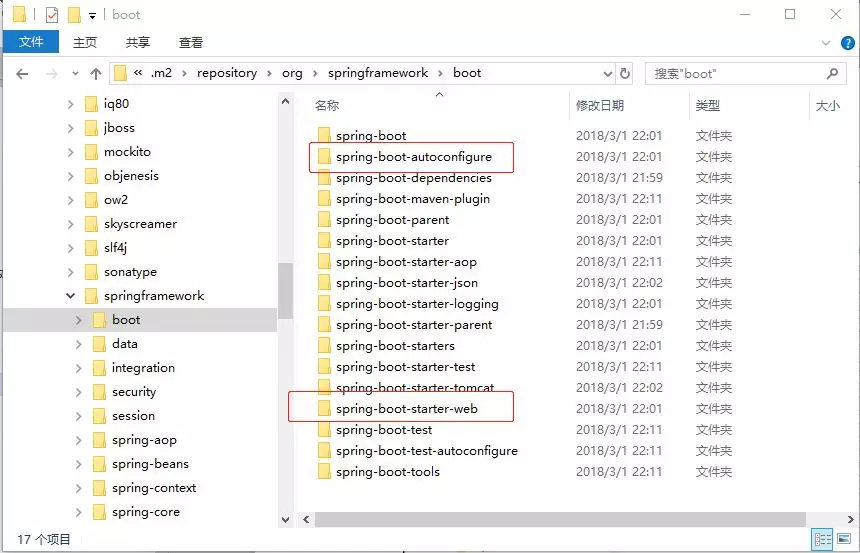The width and height of the screenshot is (860, 553).
Task: Switch to the 主页 ribbon tab
Action: click(x=85, y=42)
